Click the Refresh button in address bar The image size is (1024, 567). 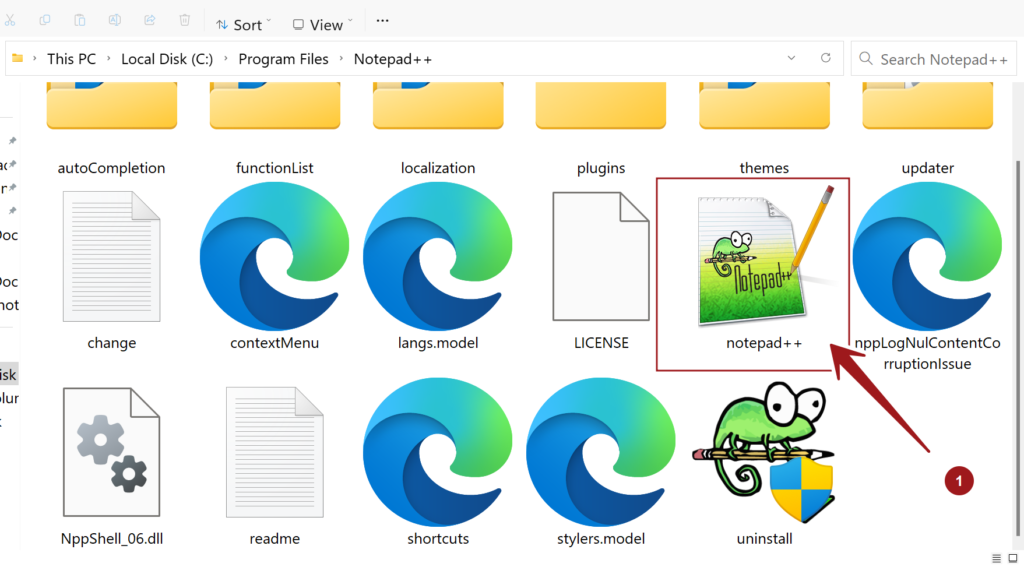(x=825, y=58)
